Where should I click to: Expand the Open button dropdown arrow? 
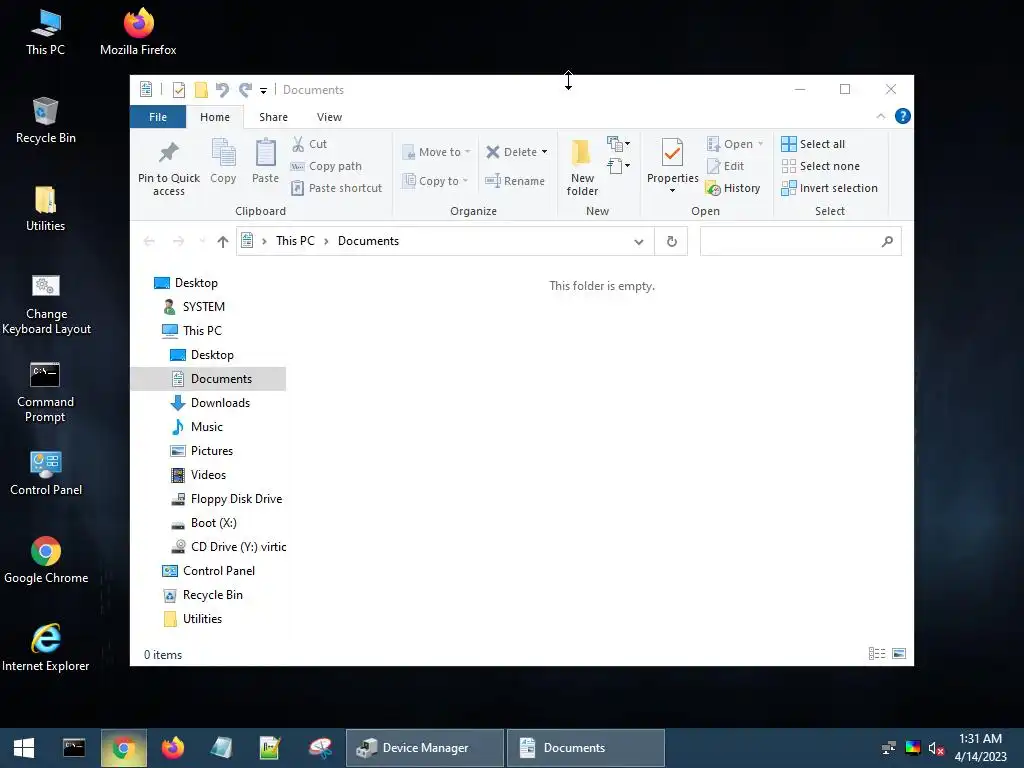tap(760, 144)
